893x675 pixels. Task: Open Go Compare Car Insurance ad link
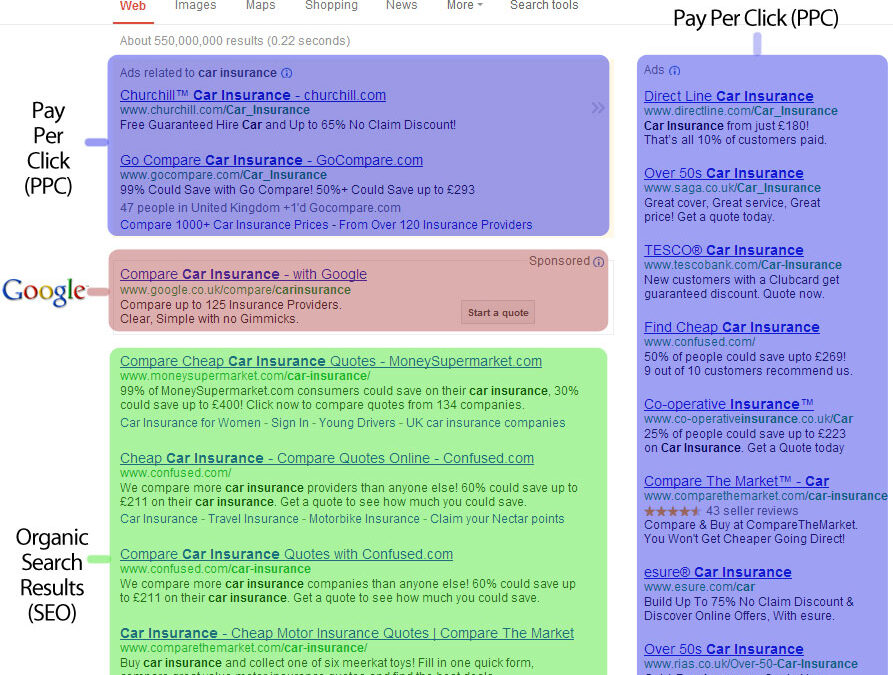(271, 160)
